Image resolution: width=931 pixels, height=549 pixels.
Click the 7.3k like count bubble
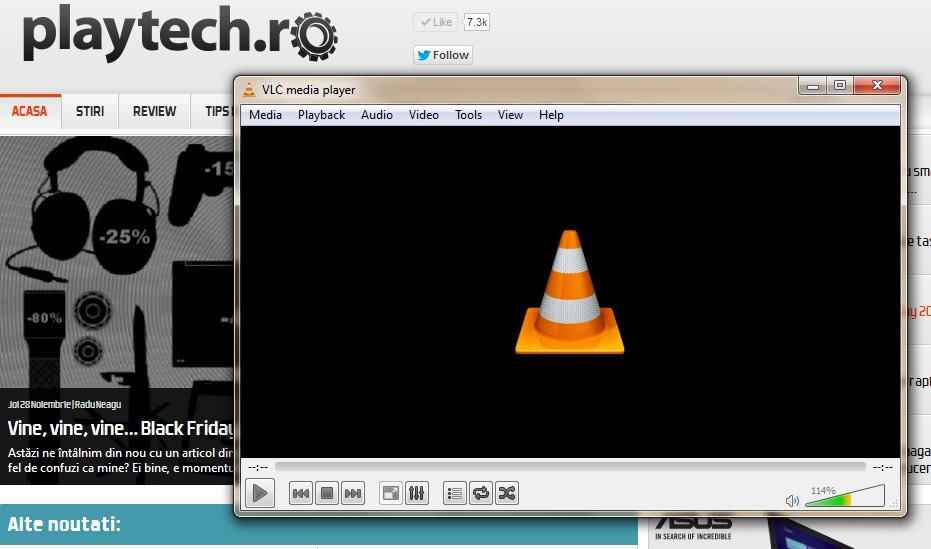pos(476,23)
